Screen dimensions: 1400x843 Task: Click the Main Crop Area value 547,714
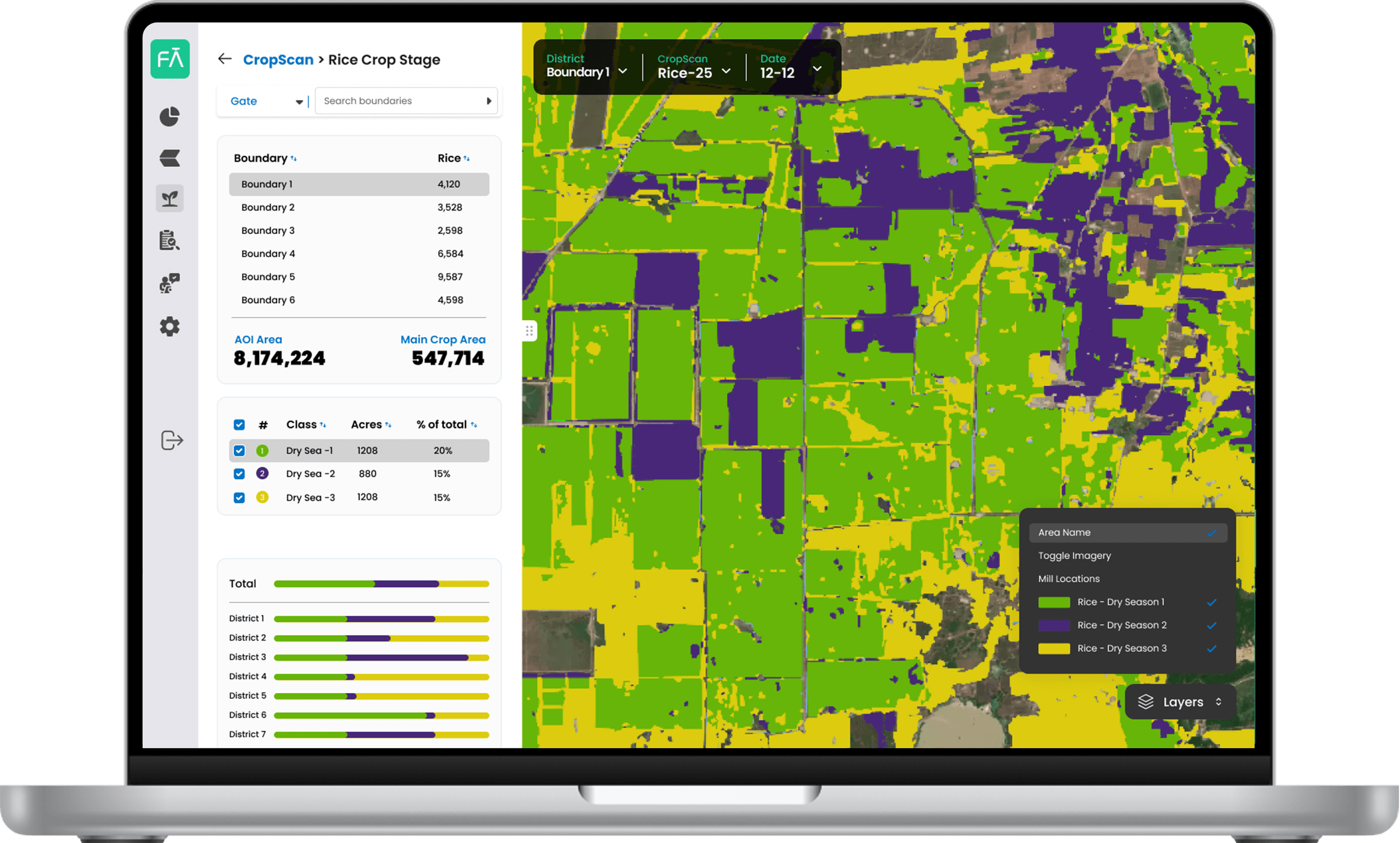point(449,359)
